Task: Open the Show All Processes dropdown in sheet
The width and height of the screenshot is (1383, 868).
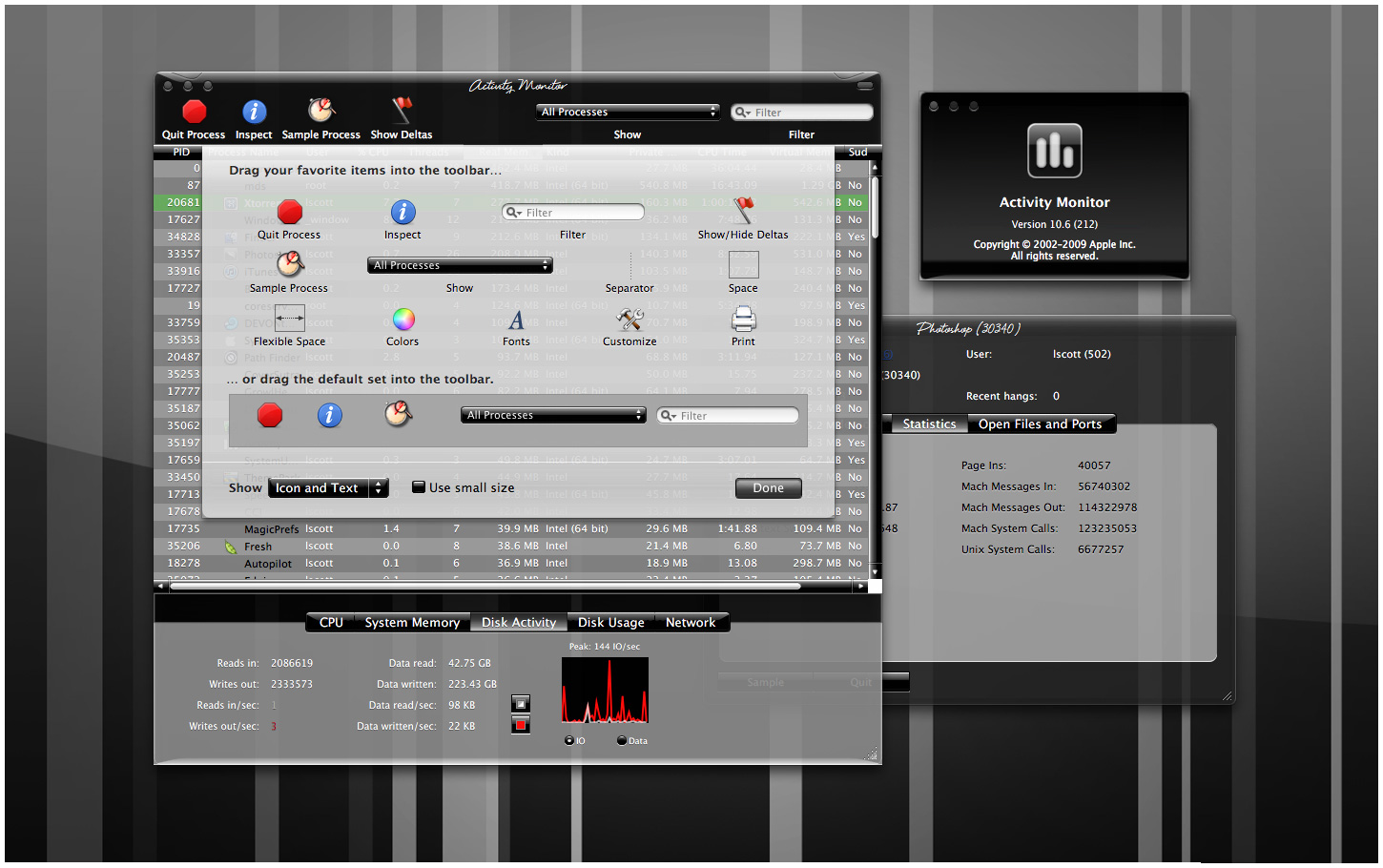Action: tap(460, 265)
